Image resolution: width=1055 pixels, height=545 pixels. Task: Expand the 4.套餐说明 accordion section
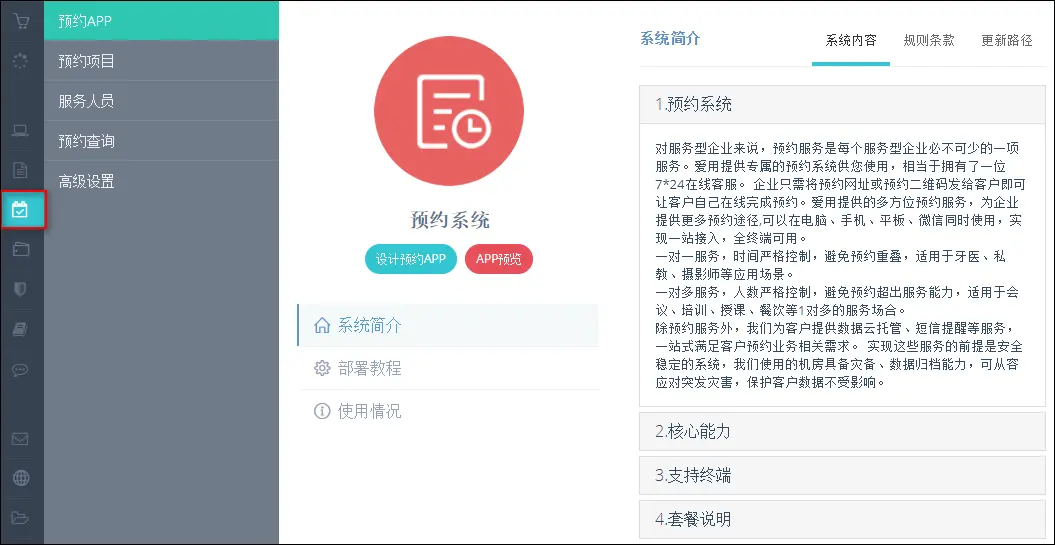coord(842,519)
